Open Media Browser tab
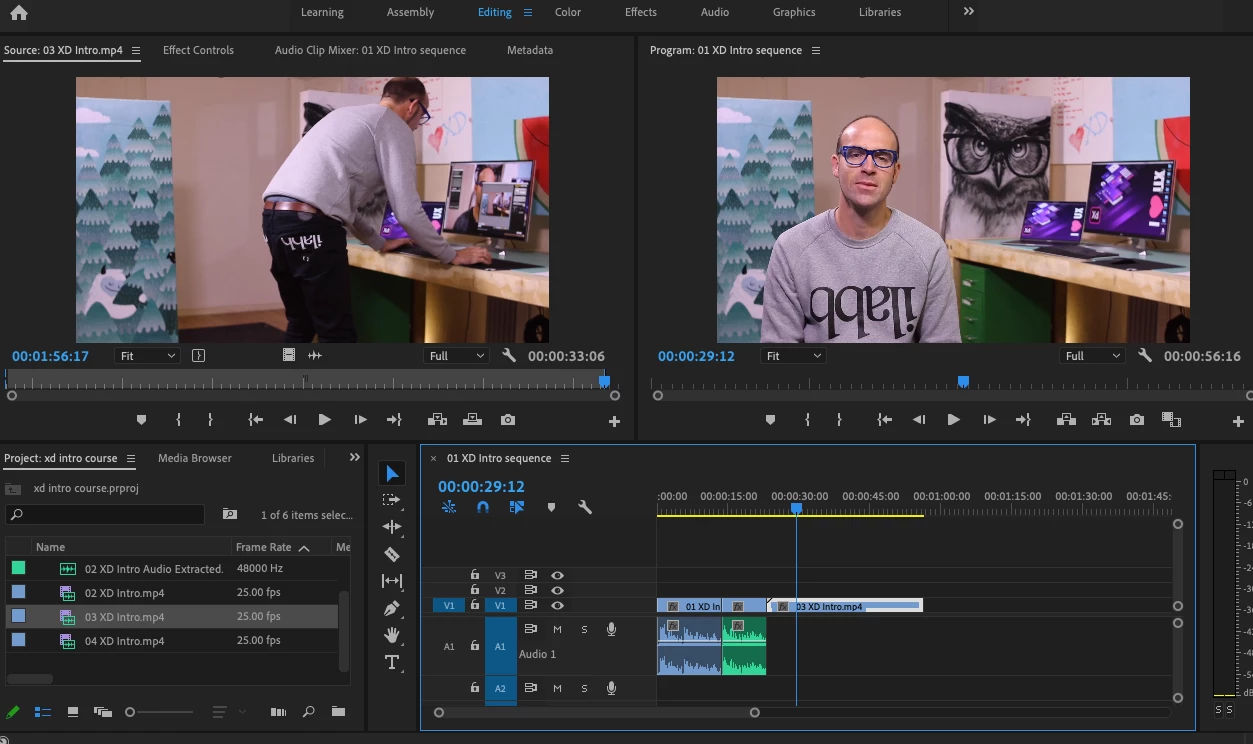This screenshot has height=744, width=1253. (x=195, y=458)
